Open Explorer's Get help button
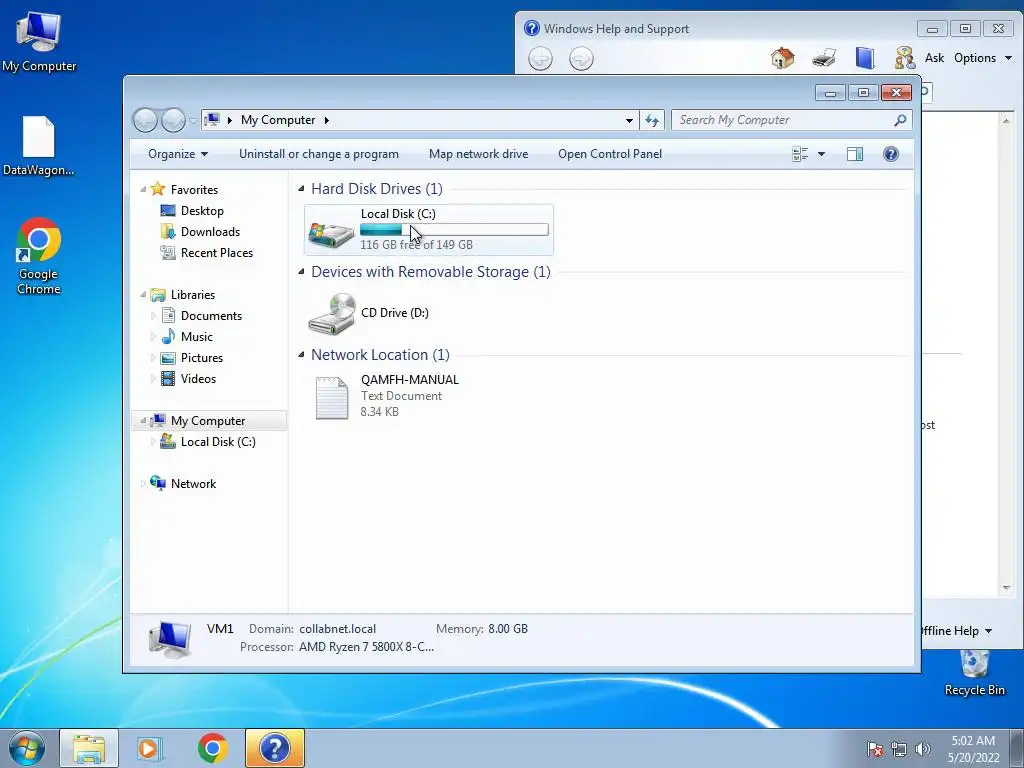1024x768 pixels. coord(891,154)
